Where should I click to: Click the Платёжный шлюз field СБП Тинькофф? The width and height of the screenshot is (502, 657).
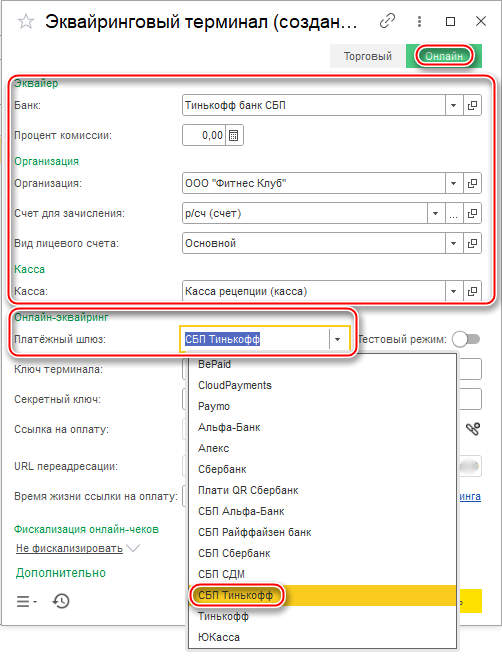pos(255,339)
